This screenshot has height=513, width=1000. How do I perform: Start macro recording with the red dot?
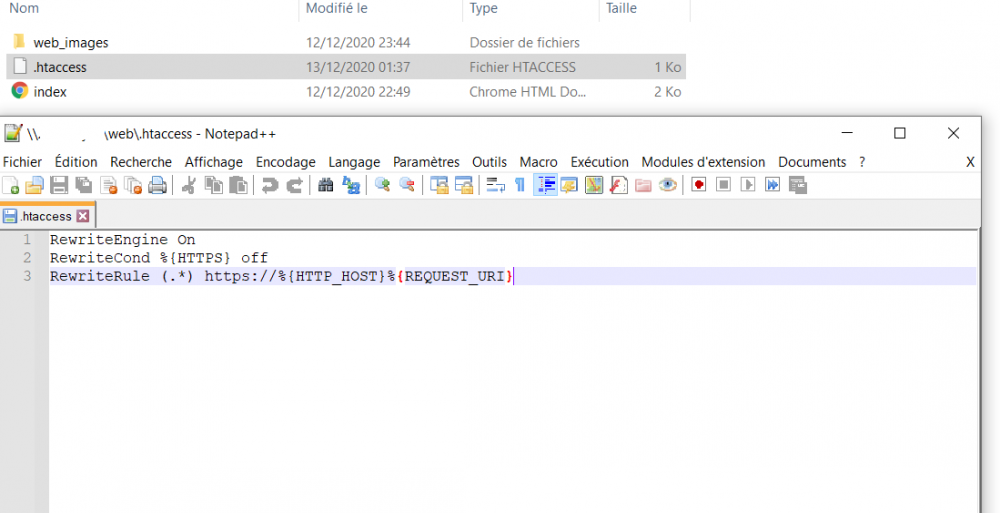pyautogui.click(x=699, y=186)
